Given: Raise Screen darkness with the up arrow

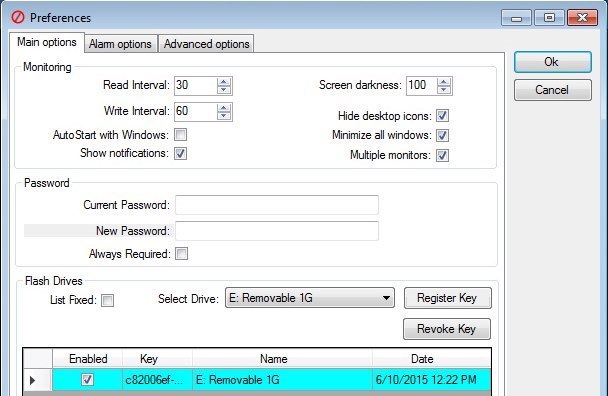Looking at the screenshot, I should (x=444, y=81).
